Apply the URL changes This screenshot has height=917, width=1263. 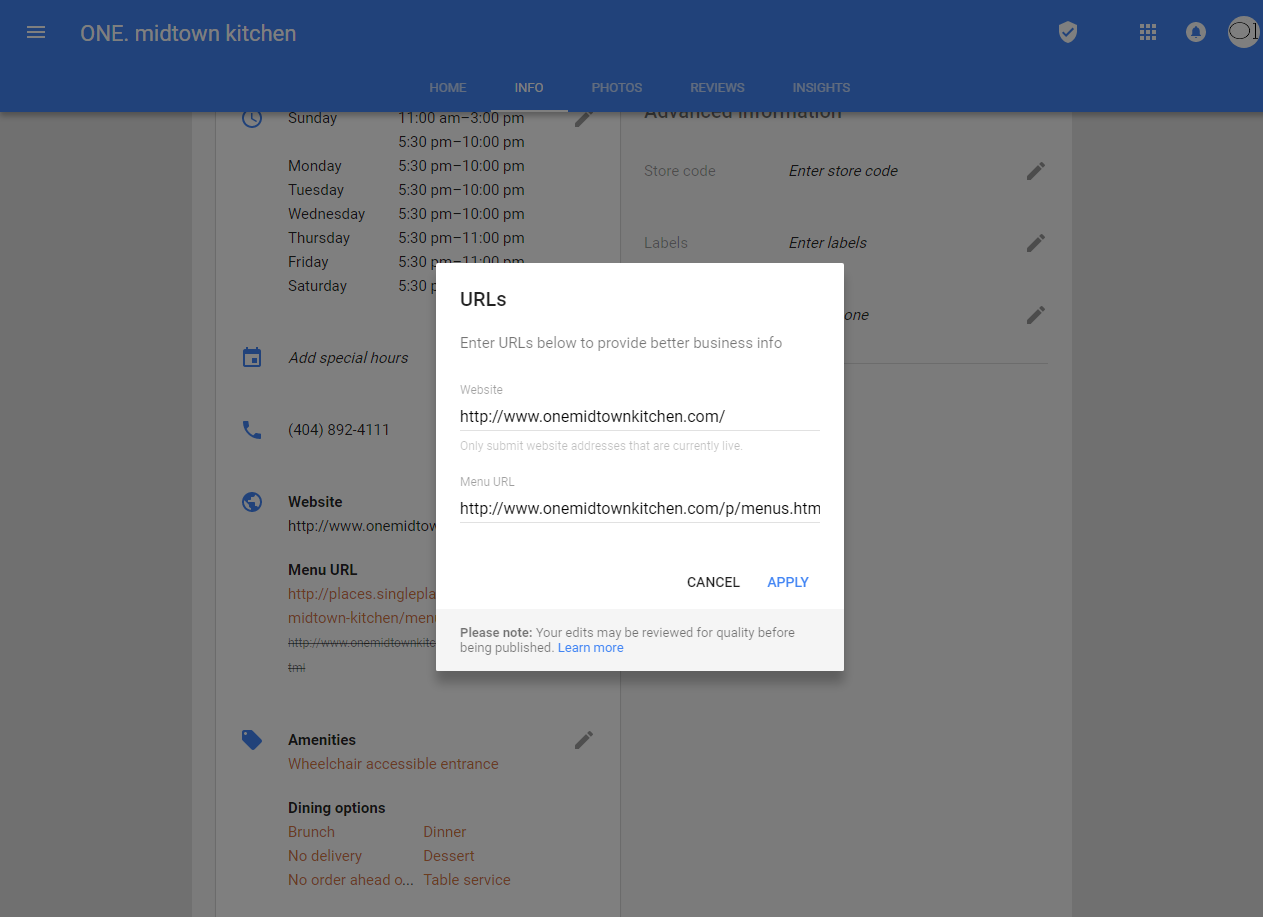(x=788, y=582)
